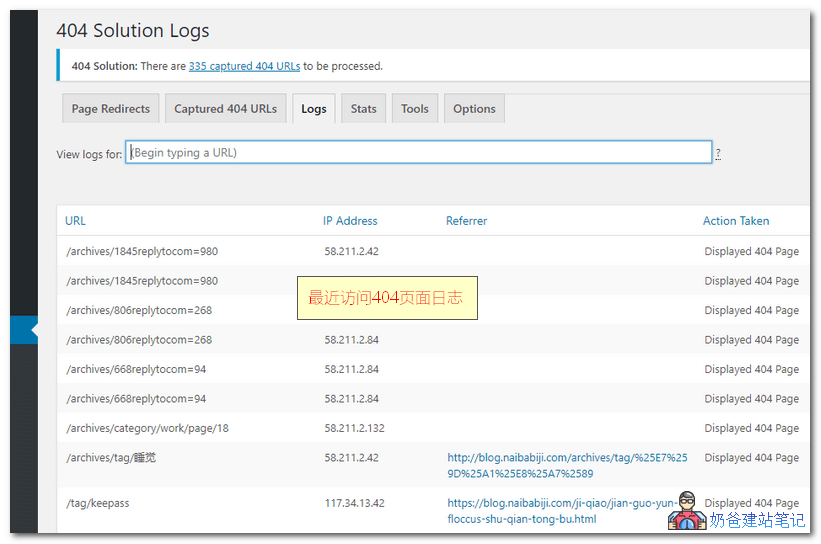821x544 pixels.
Task: Select the /tag/keepass log row URL
Action: pyautogui.click(x=97, y=503)
